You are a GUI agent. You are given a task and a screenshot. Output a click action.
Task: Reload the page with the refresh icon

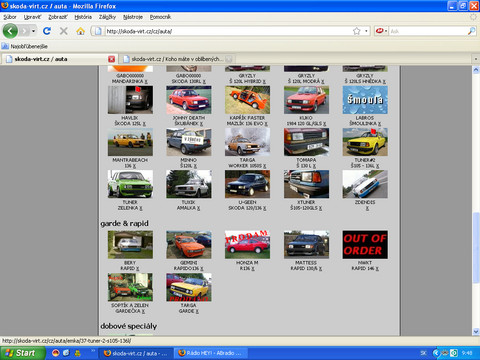[x=47, y=31]
